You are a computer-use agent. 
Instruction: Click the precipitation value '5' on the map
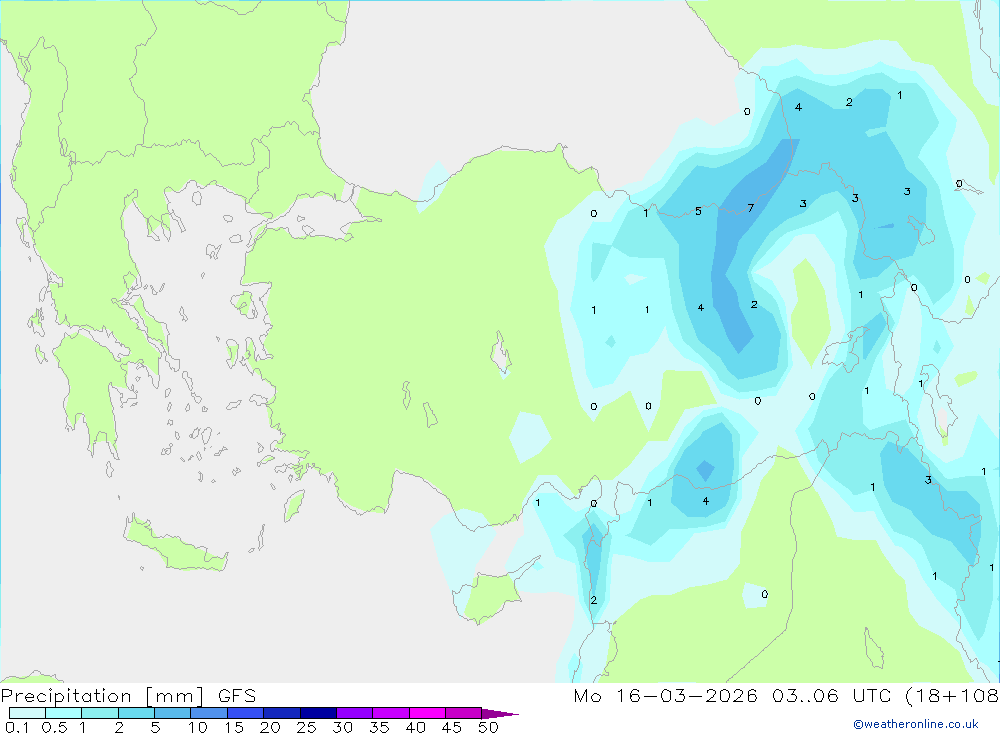pos(698,211)
